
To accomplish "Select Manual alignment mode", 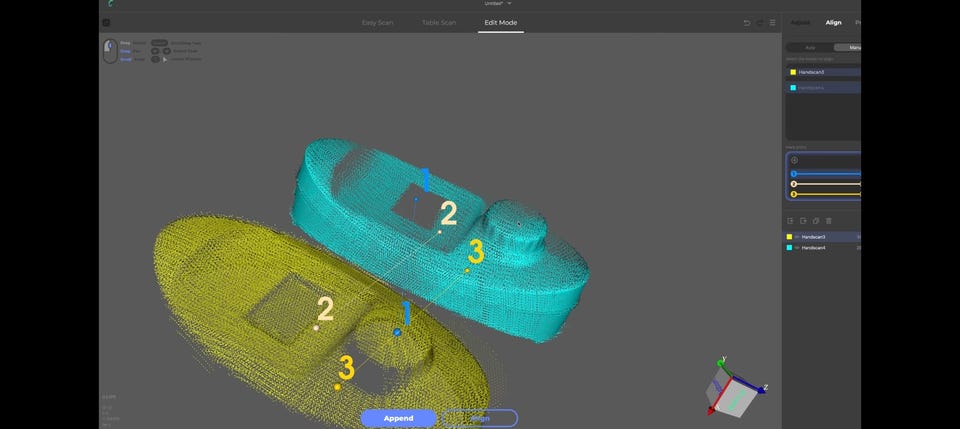I will click(848, 47).
